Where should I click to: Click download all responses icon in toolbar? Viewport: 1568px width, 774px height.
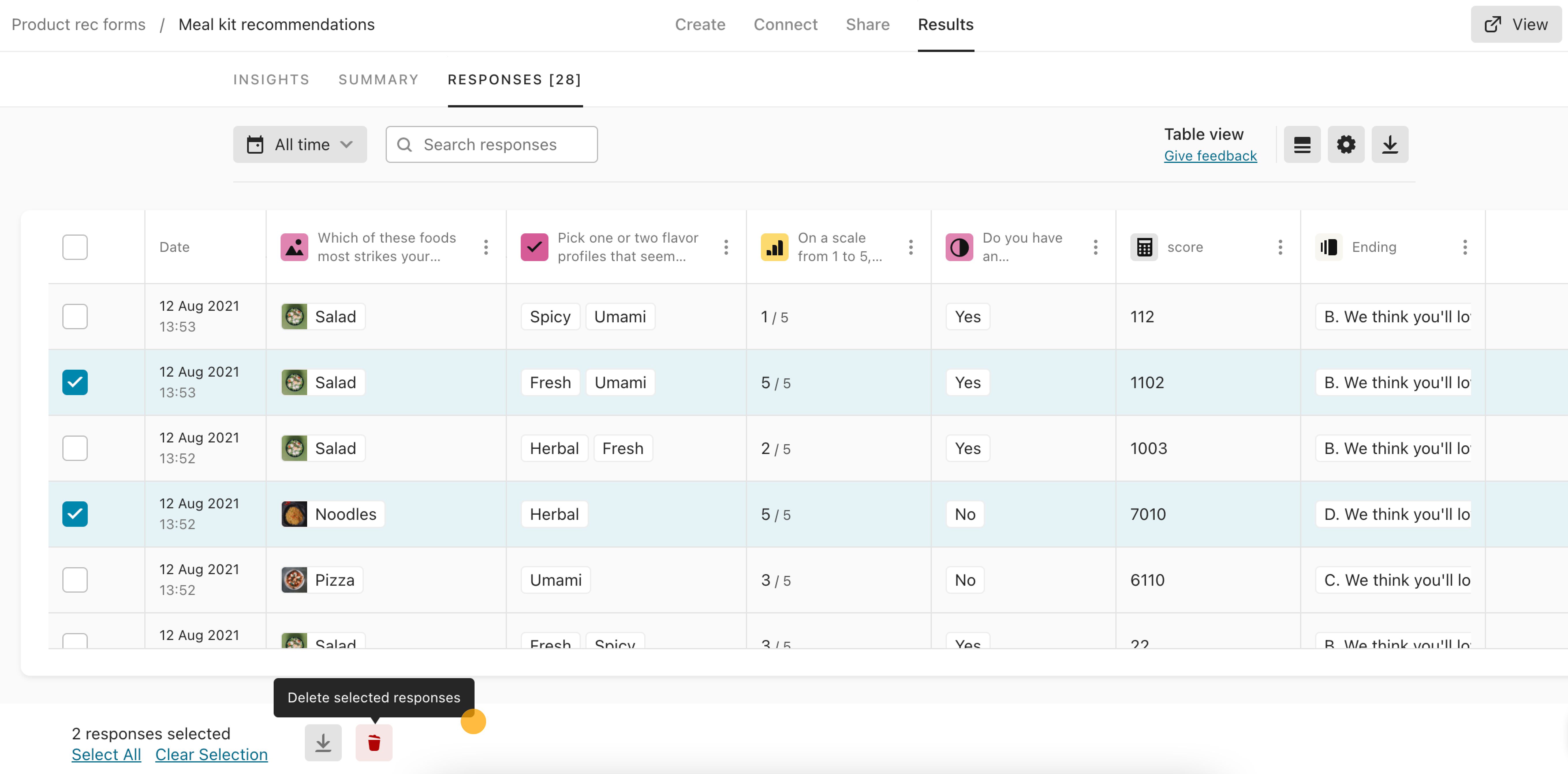point(1389,144)
